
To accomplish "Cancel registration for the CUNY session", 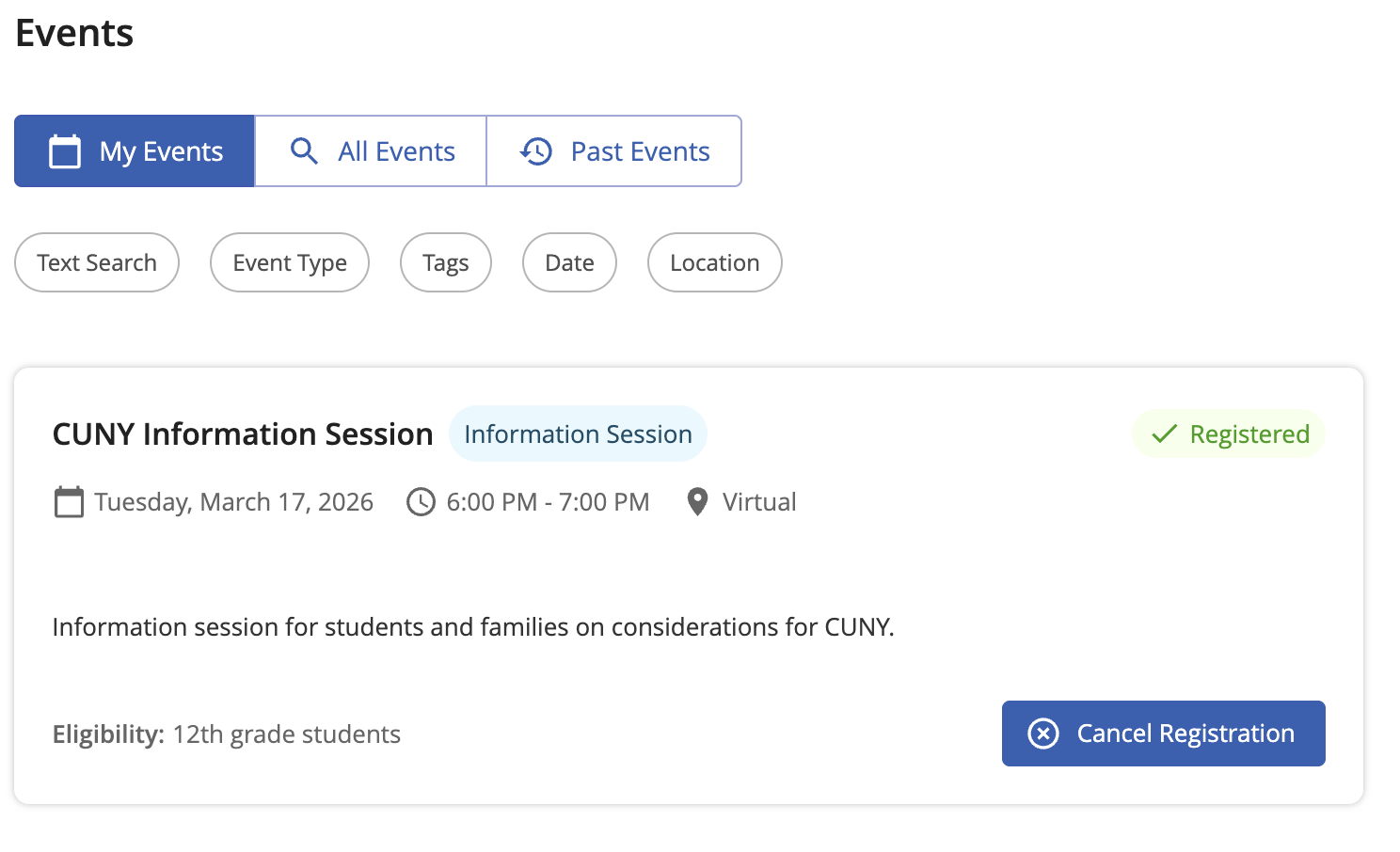I will (1164, 734).
